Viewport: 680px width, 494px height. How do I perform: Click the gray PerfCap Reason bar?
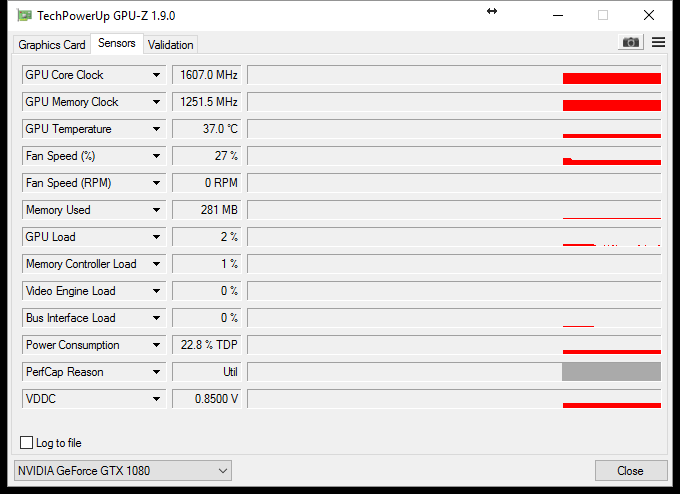[x=611, y=372]
